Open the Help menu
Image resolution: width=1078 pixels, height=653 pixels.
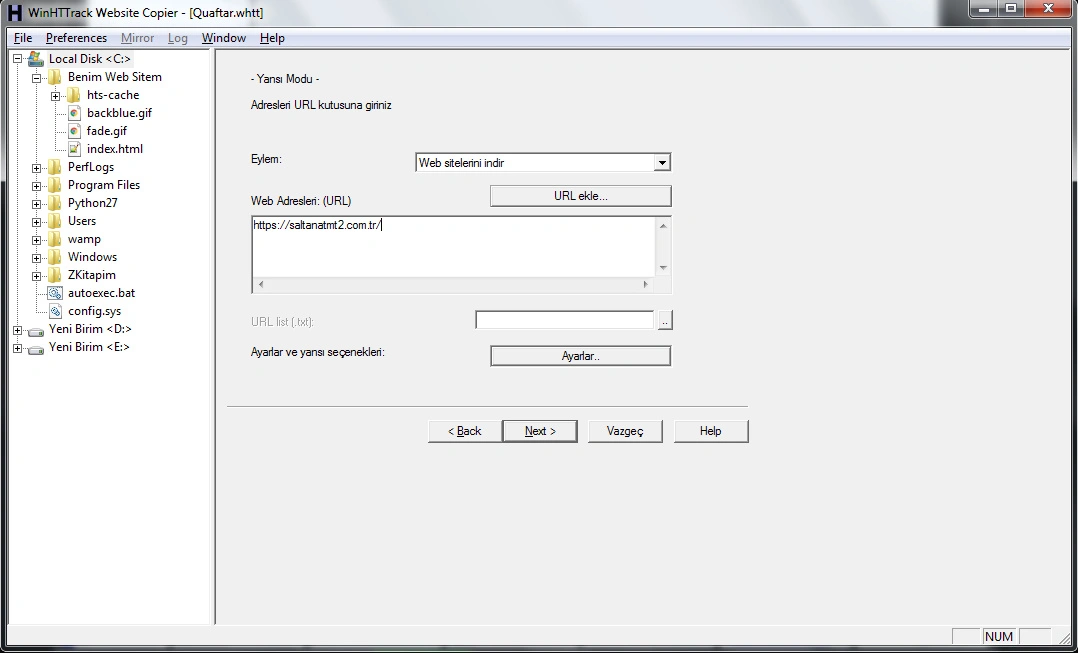[x=272, y=38]
